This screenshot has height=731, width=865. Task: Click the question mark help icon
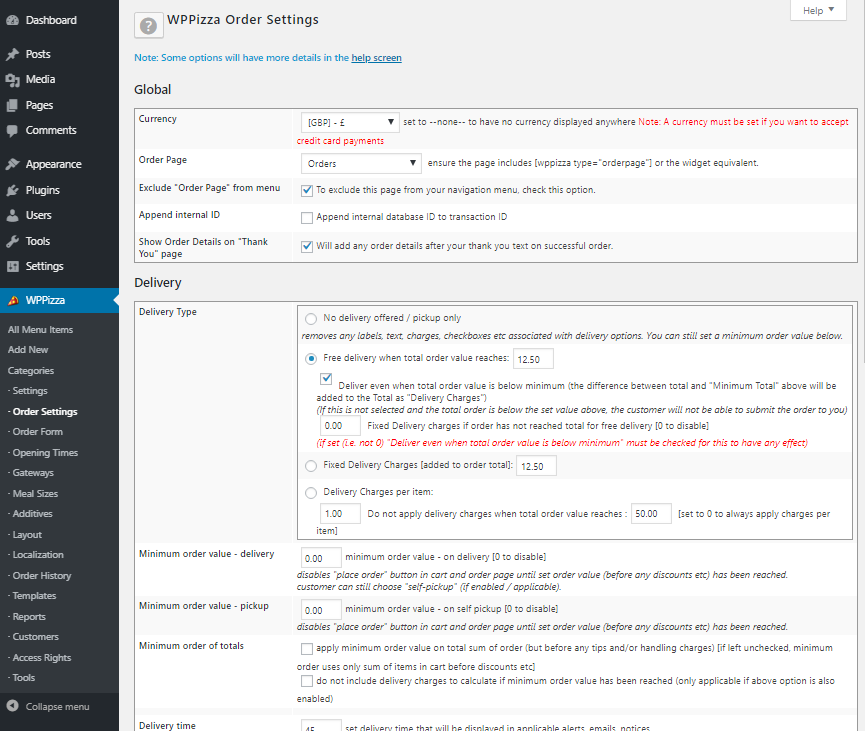(x=149, y=27)
